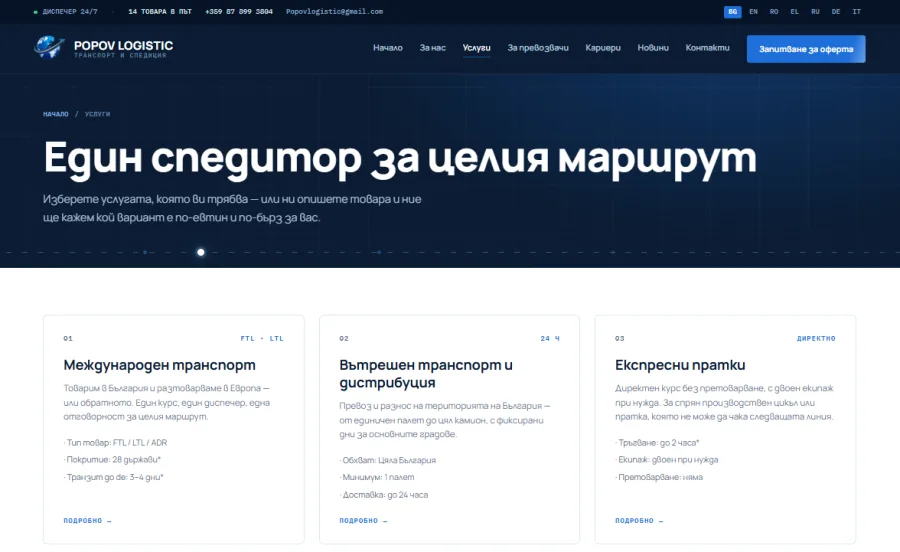
Task: Switch language to BG
Action: click(732, 11)
